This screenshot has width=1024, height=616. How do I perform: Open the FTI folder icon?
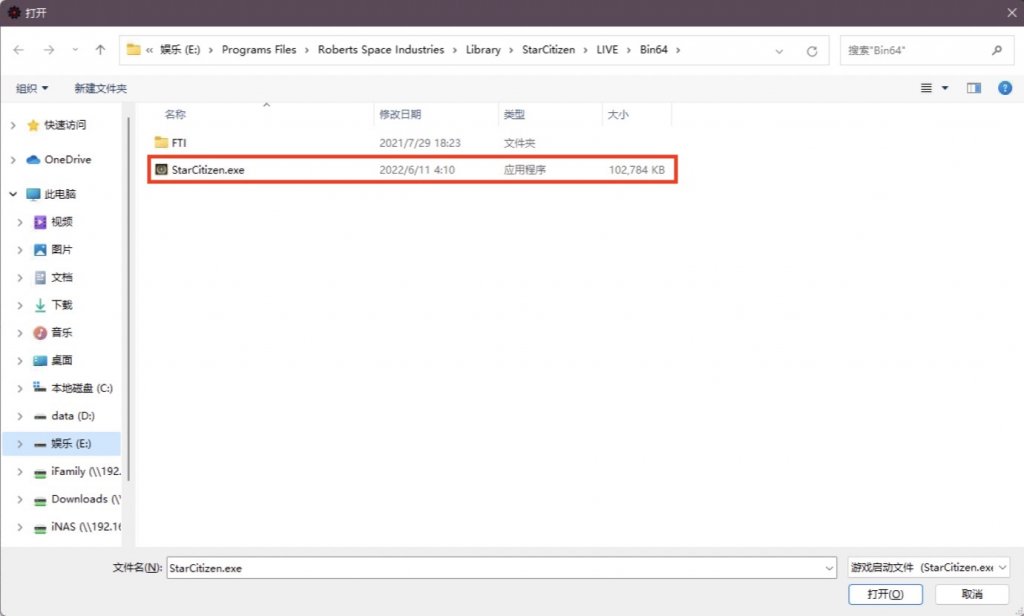click(x=161, y=143)
